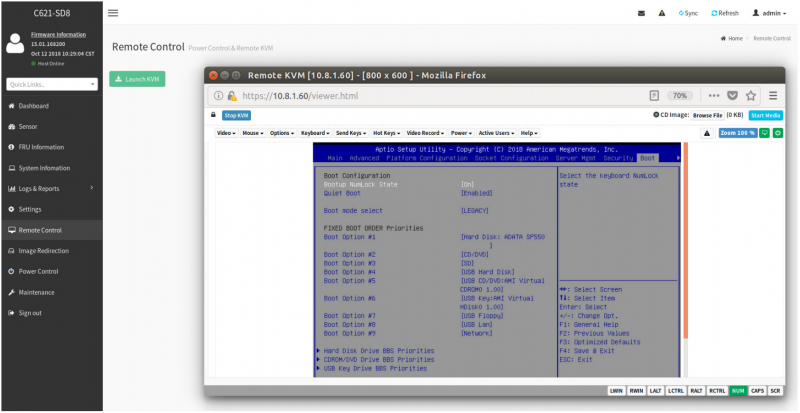Click the Zoom 100 % control
The width and height of the screenshot is (800, 413).
point(737,133)
